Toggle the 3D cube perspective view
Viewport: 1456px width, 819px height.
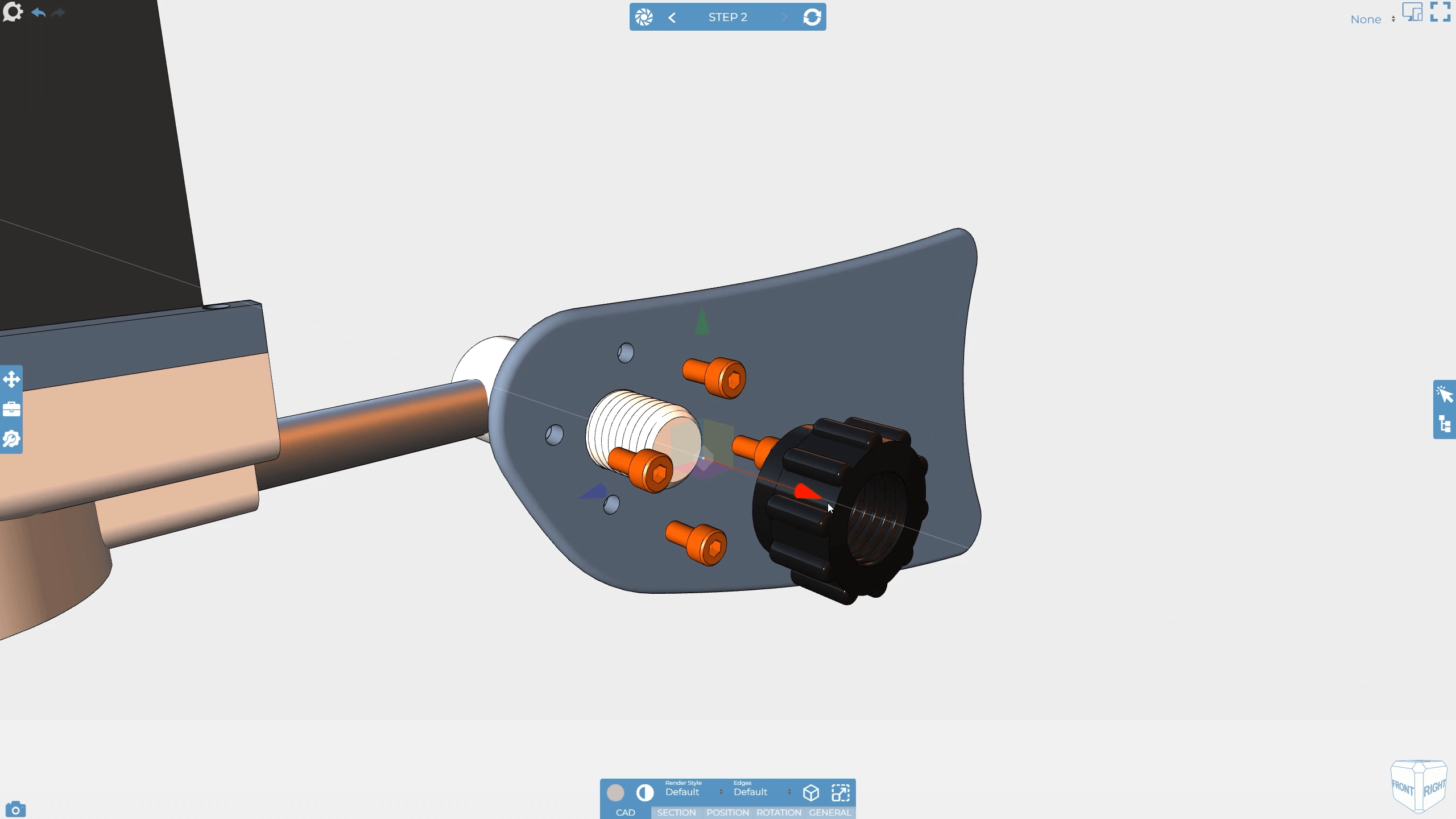810,792
